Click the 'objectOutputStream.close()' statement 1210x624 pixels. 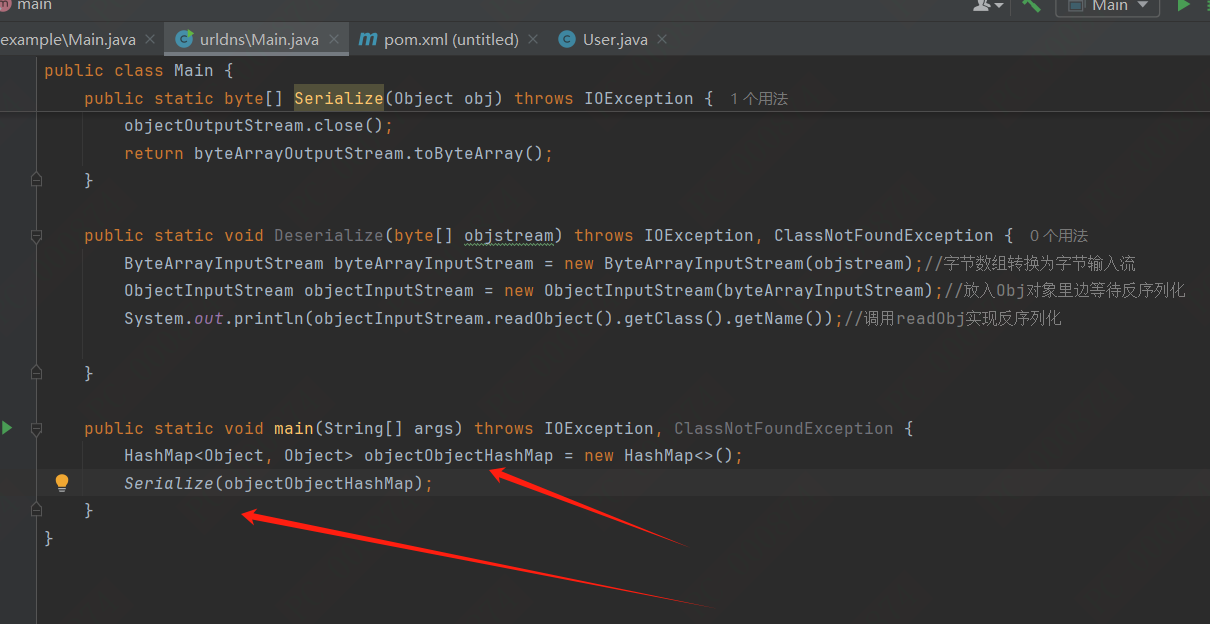point(259,126)
